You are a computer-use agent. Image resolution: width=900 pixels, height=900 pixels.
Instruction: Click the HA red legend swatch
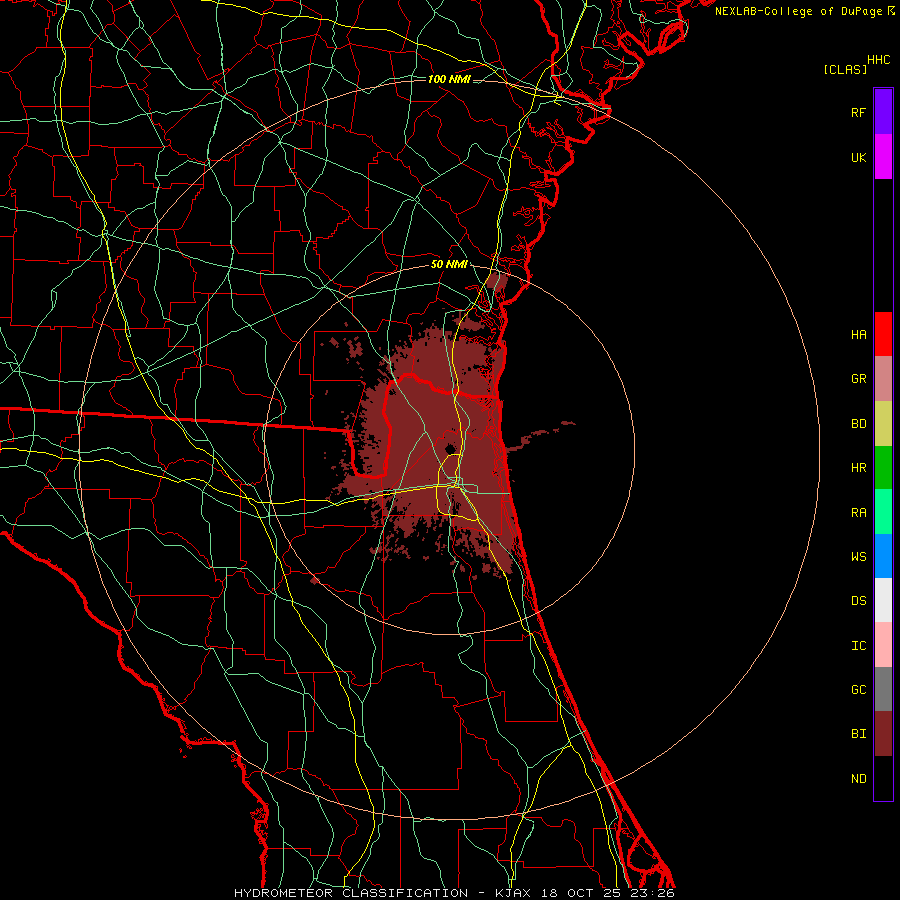coord(883,334)
